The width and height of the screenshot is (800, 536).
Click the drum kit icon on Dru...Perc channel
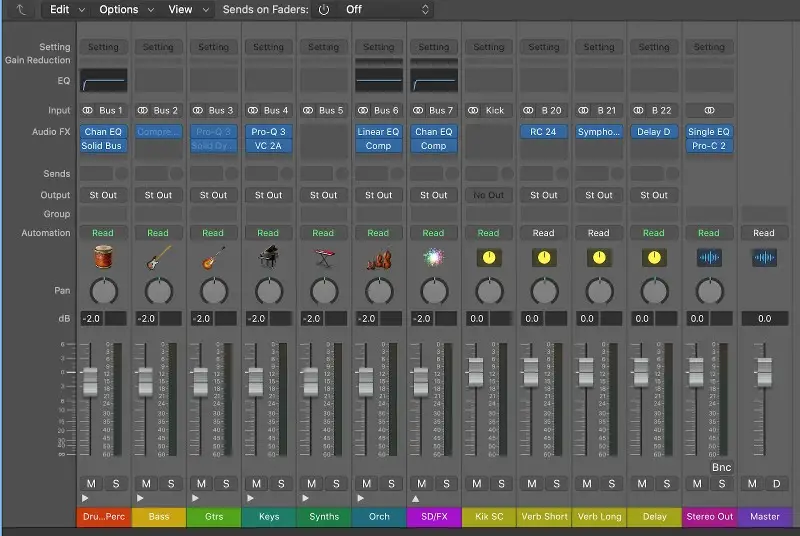click(103, 258)
